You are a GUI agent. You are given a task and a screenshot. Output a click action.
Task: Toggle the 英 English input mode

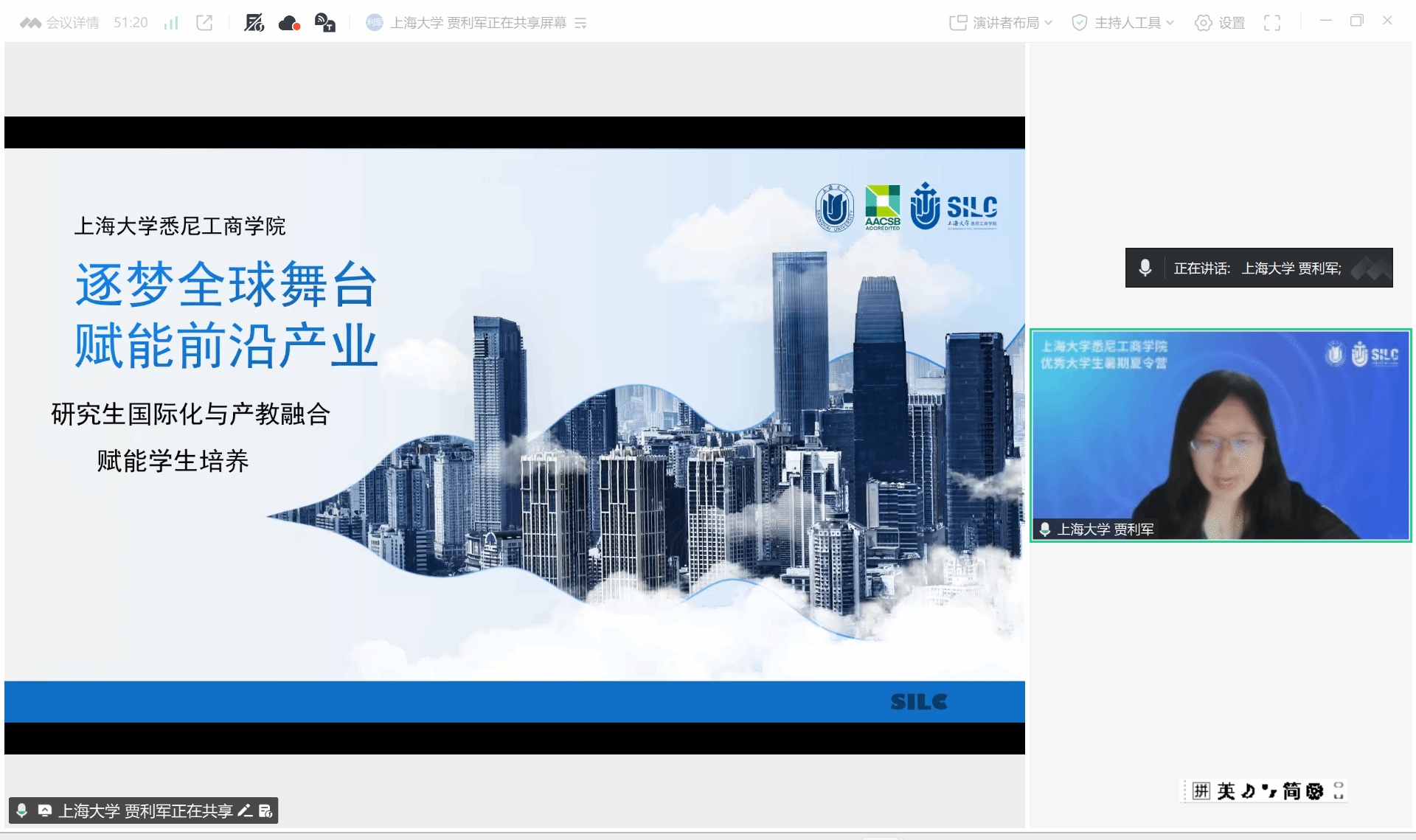1226,791
